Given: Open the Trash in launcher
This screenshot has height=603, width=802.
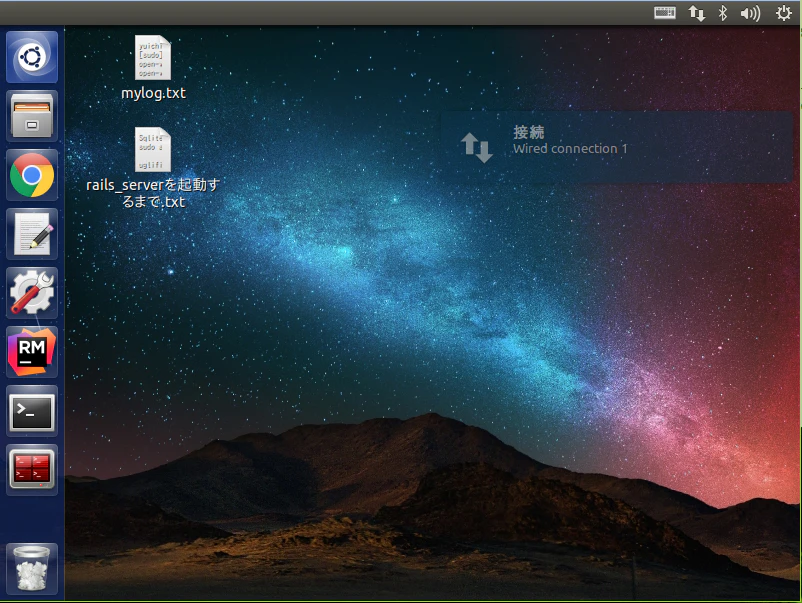Looking at the screenshot, I should tap(32, 568).
